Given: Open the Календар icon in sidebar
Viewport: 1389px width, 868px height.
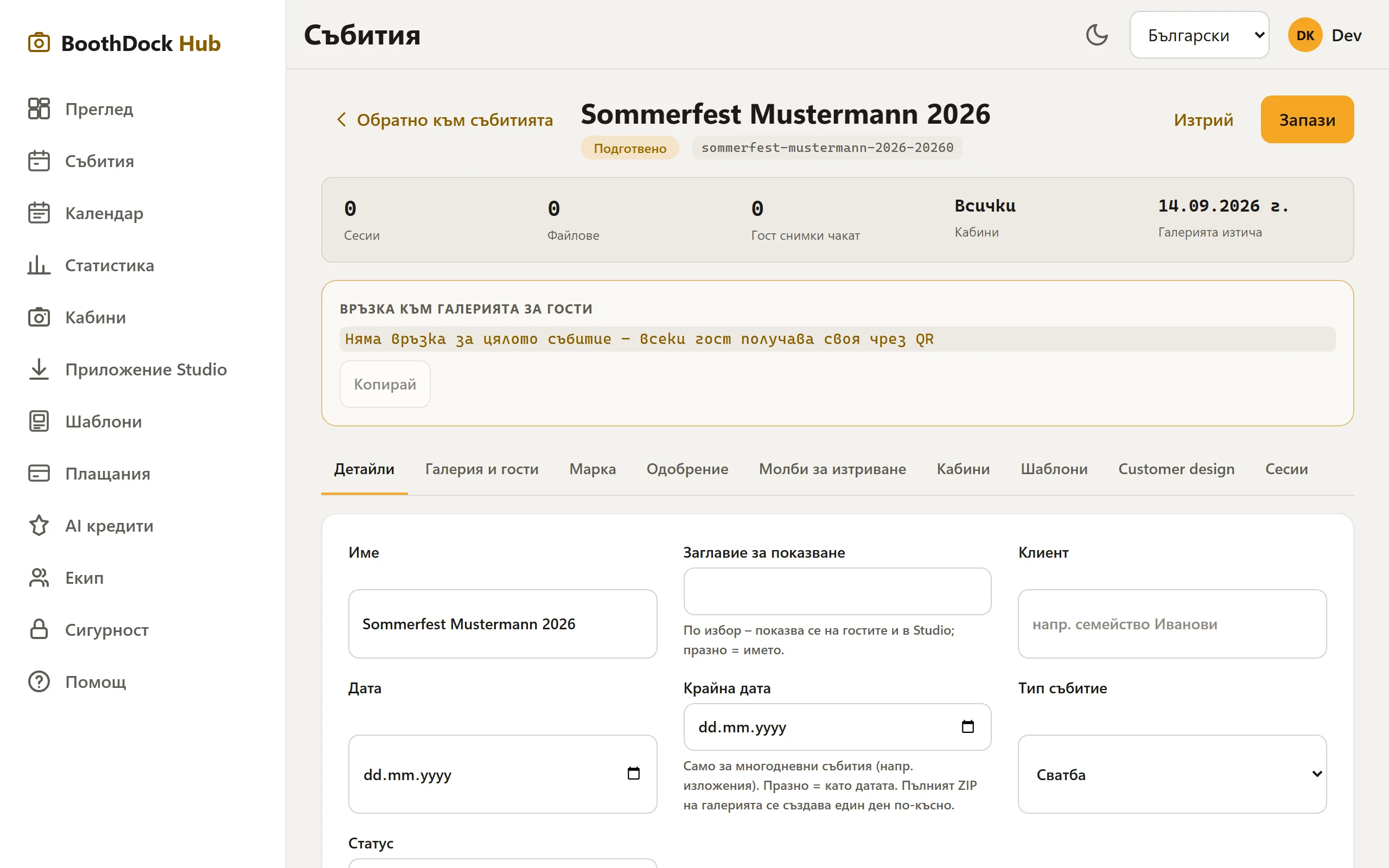Looking at the screenshot, I should pos(39,213).
